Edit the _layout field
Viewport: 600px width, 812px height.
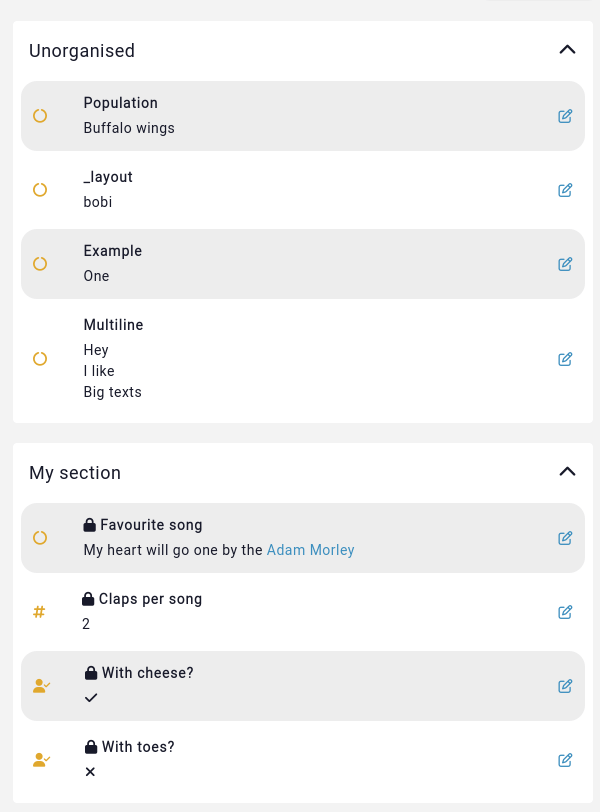tap(565, 190)
